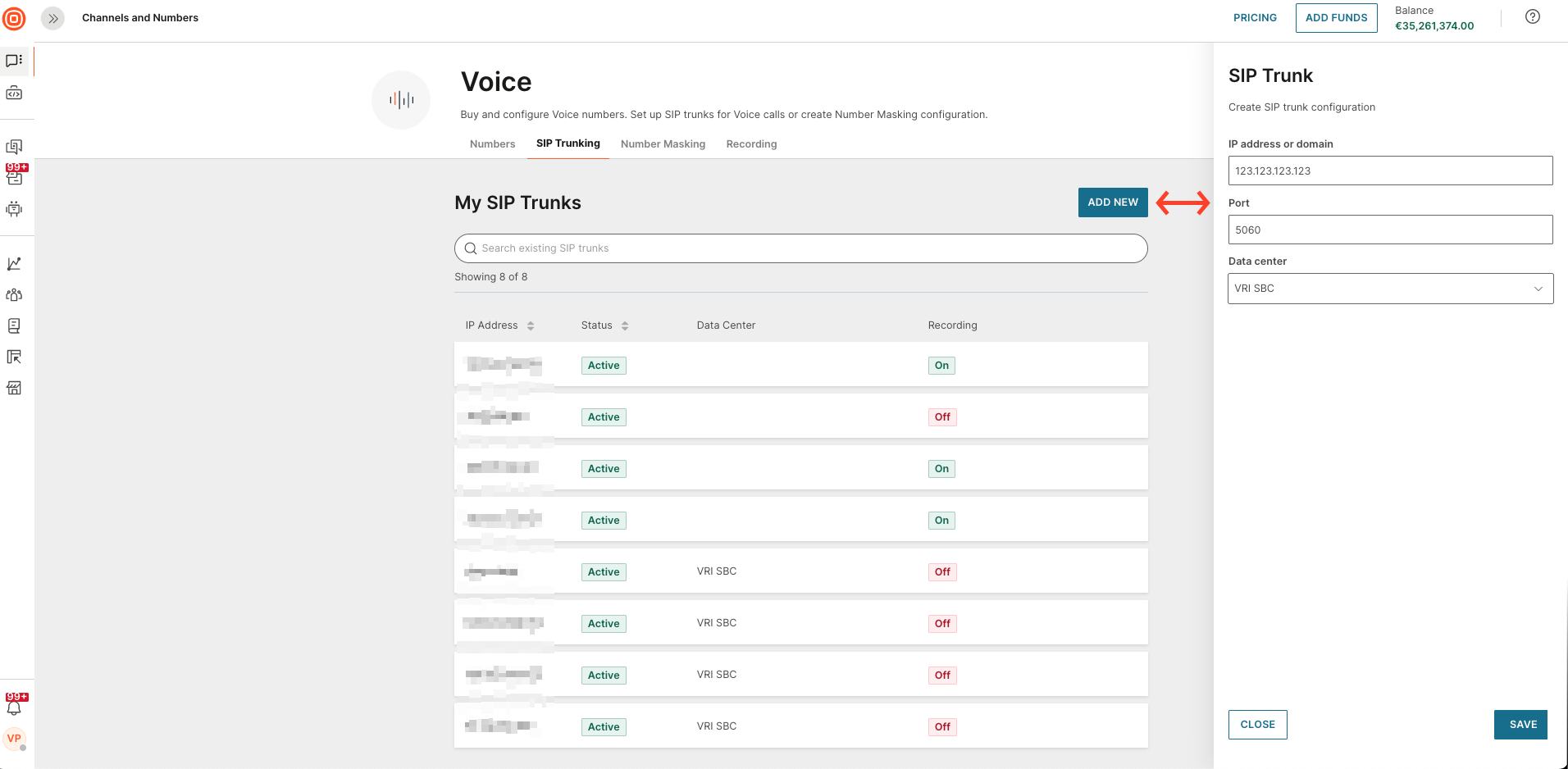1568x769 pixels.
Task: Open the line chart analytics icon
Action: 14,264
